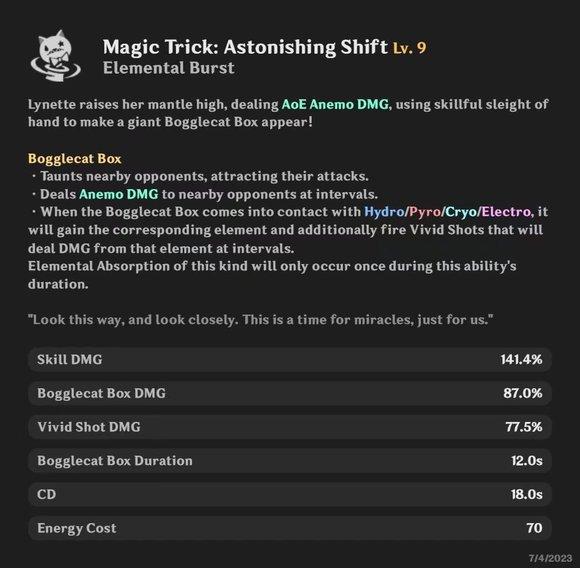580x568 pixels.
Task: Click the Bogglecat Box skill icon
Action: point(56,56)
